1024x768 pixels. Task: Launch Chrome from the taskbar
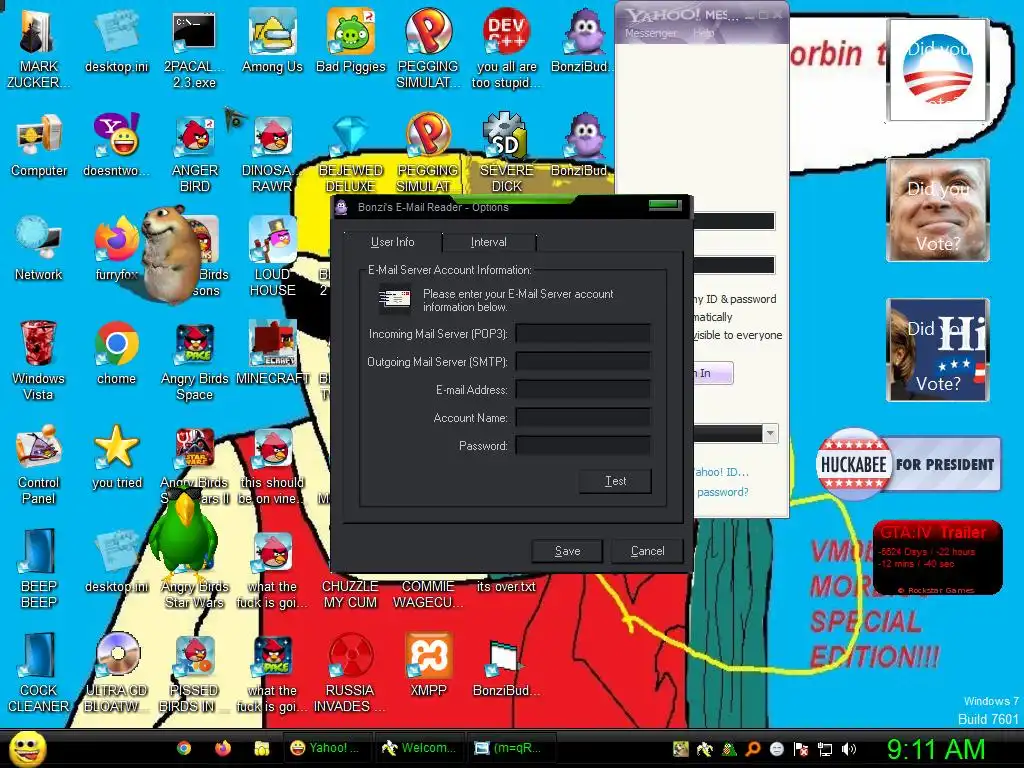pos(184,748)
